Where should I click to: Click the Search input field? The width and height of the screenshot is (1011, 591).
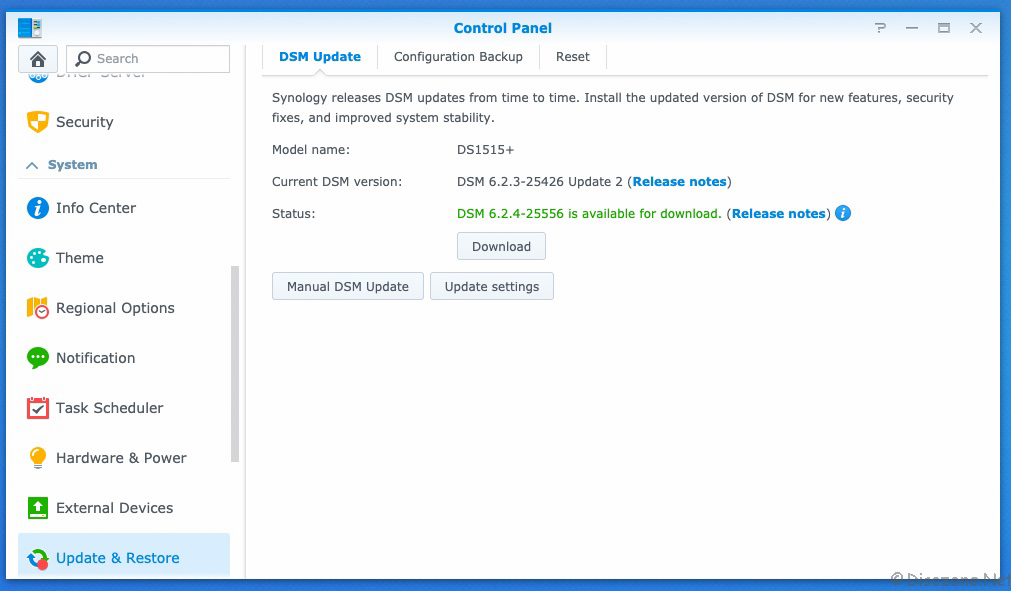148,59
